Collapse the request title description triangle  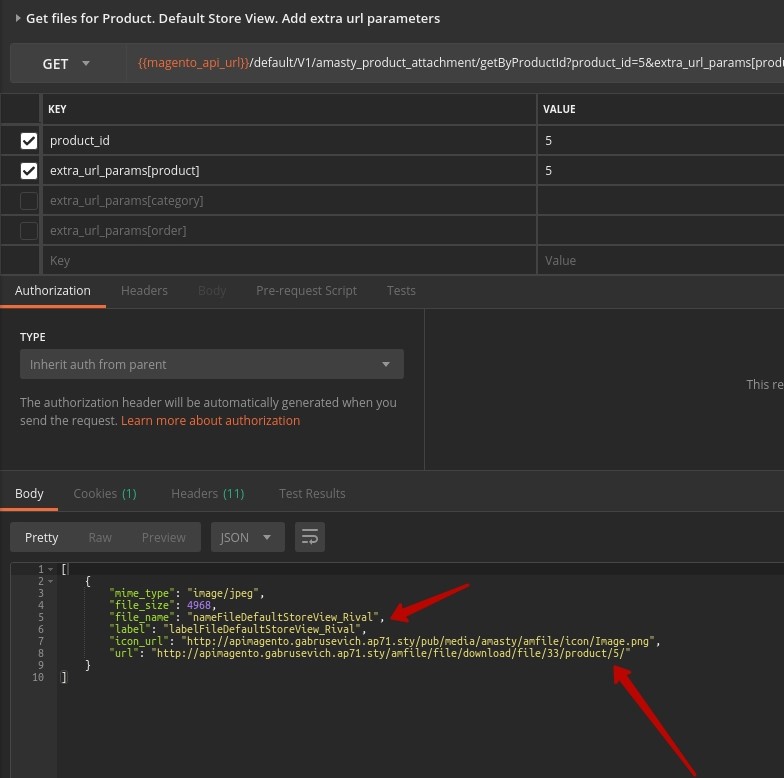pos(18,18)
